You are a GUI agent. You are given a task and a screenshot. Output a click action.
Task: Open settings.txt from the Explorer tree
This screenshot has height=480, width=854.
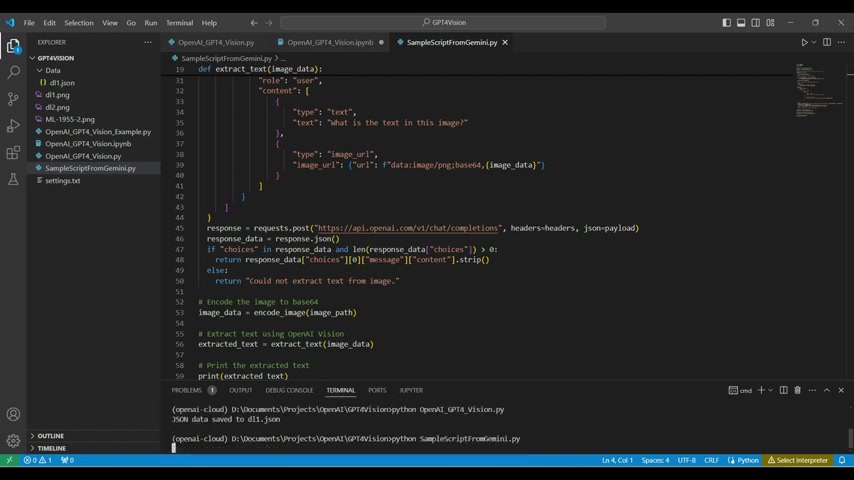(62, 181)
